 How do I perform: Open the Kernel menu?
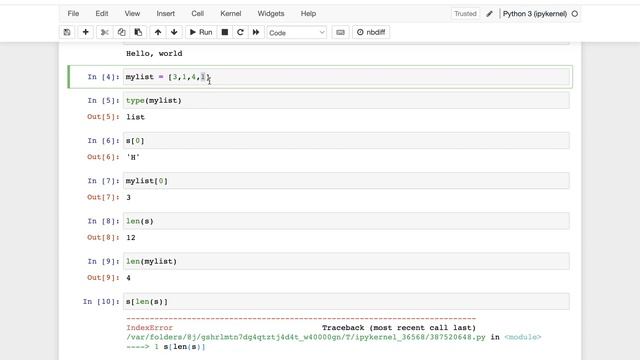(231, 13)
